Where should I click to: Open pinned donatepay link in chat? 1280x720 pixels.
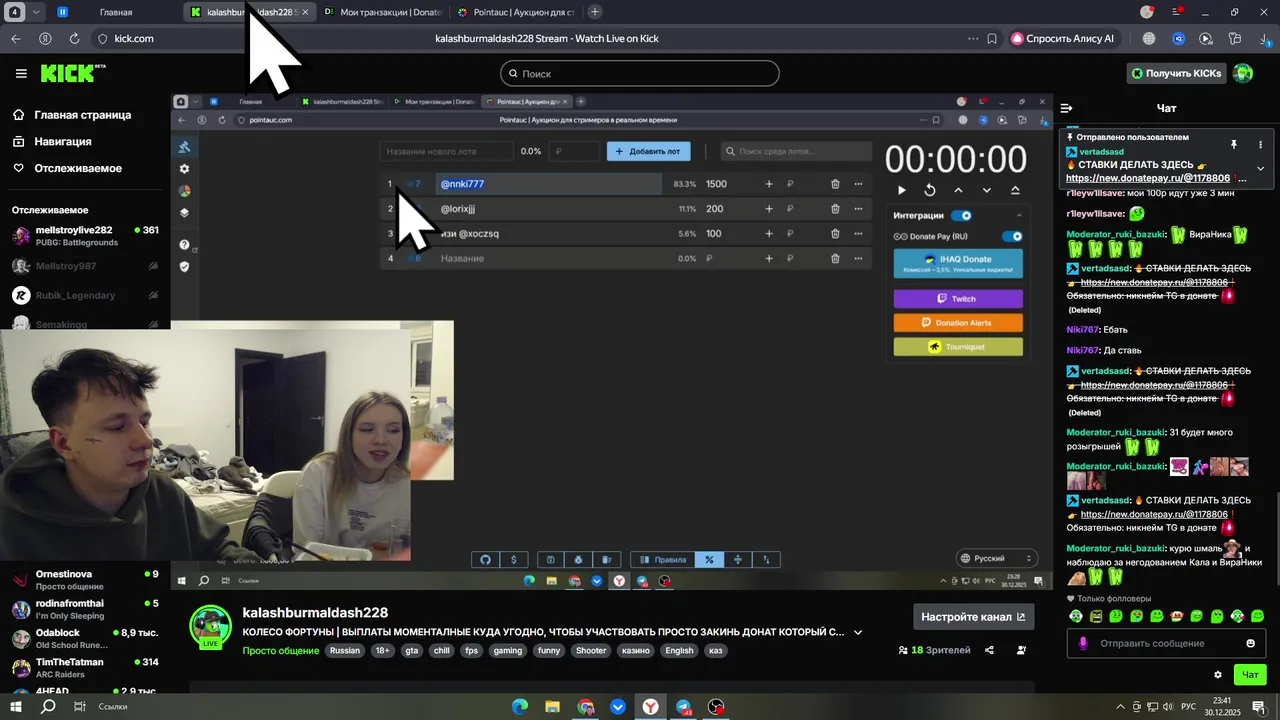coord(1148,178)
